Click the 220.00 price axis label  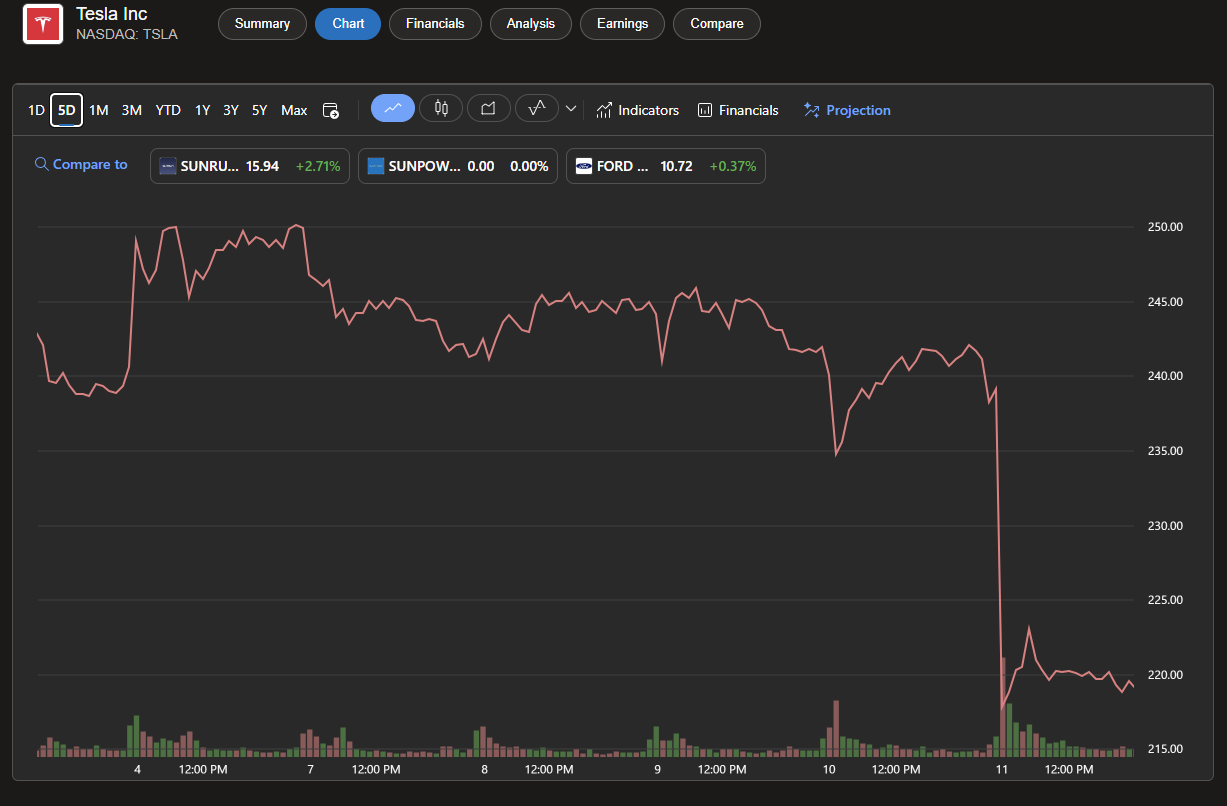coord(1164,675)
